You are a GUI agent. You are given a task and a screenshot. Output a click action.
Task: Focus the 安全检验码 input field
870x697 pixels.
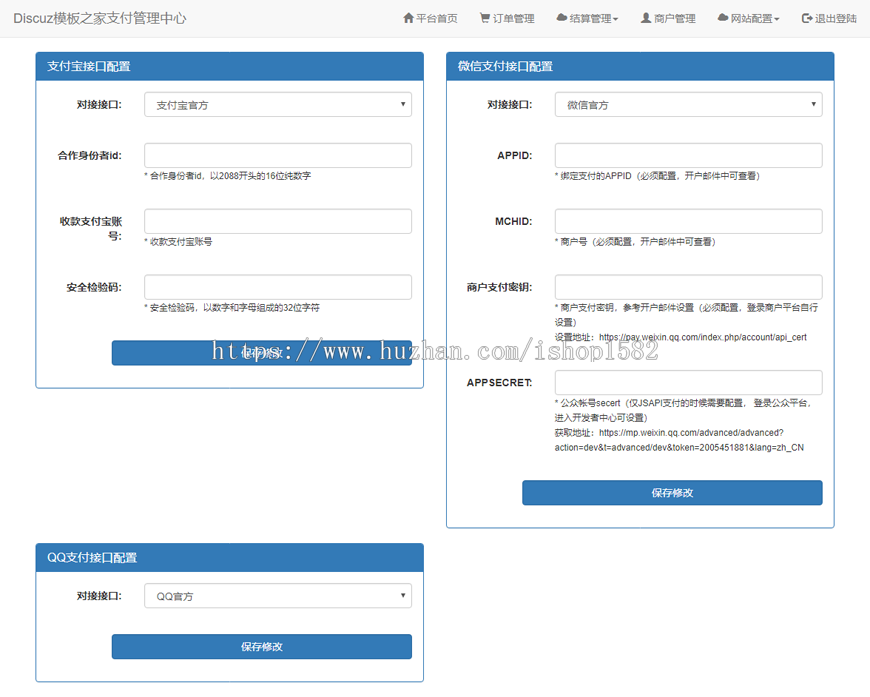(278, 287)
